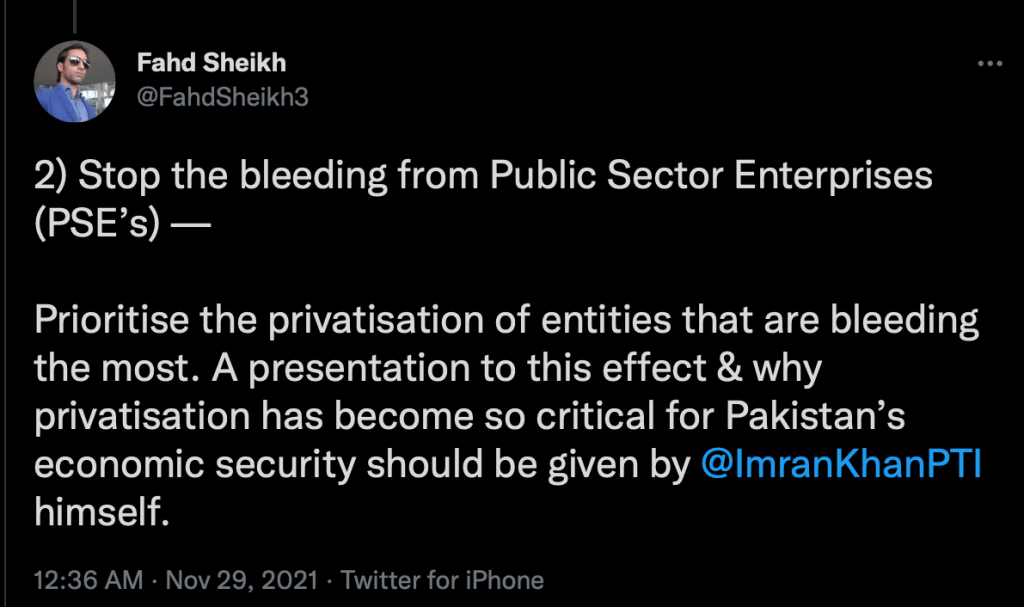Open the Twitter for iPhone source link

(x=443, y=580)
